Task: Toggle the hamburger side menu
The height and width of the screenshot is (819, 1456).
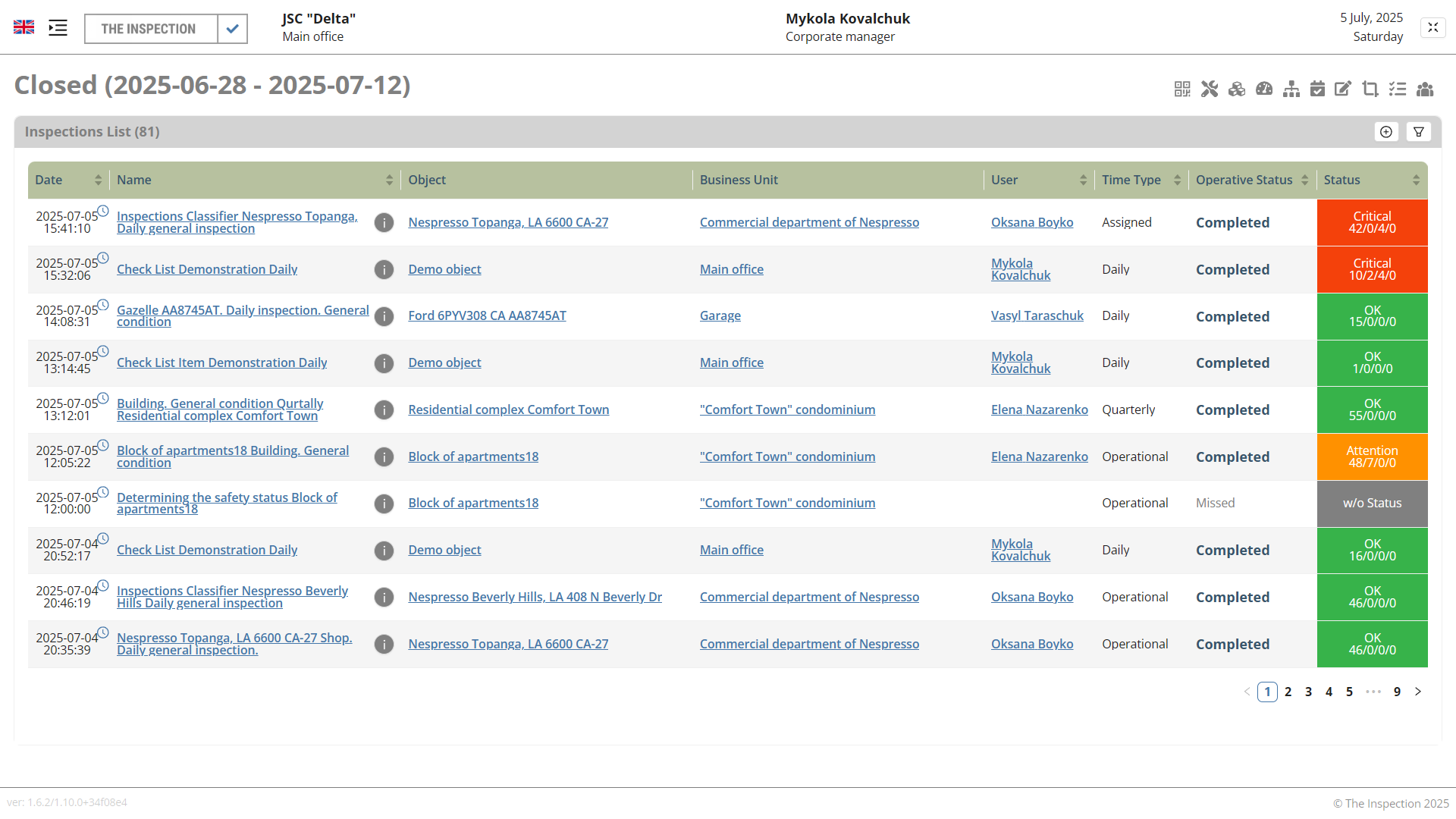Action: (x=58, y=28)
